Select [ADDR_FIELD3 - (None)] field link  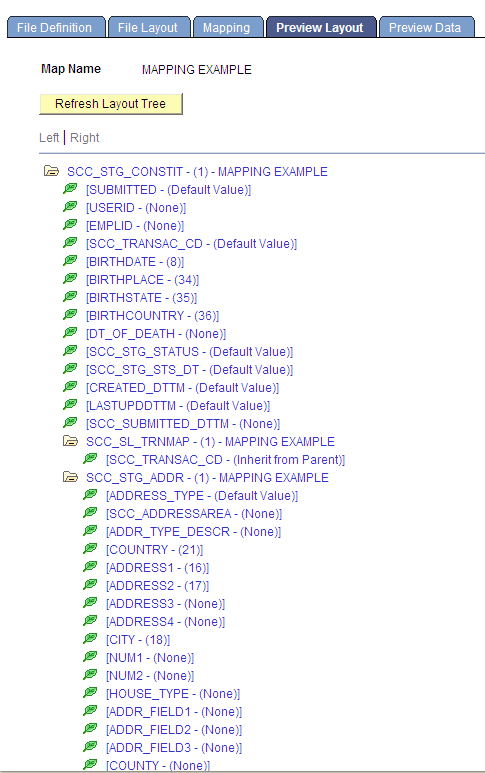point(174,747)
